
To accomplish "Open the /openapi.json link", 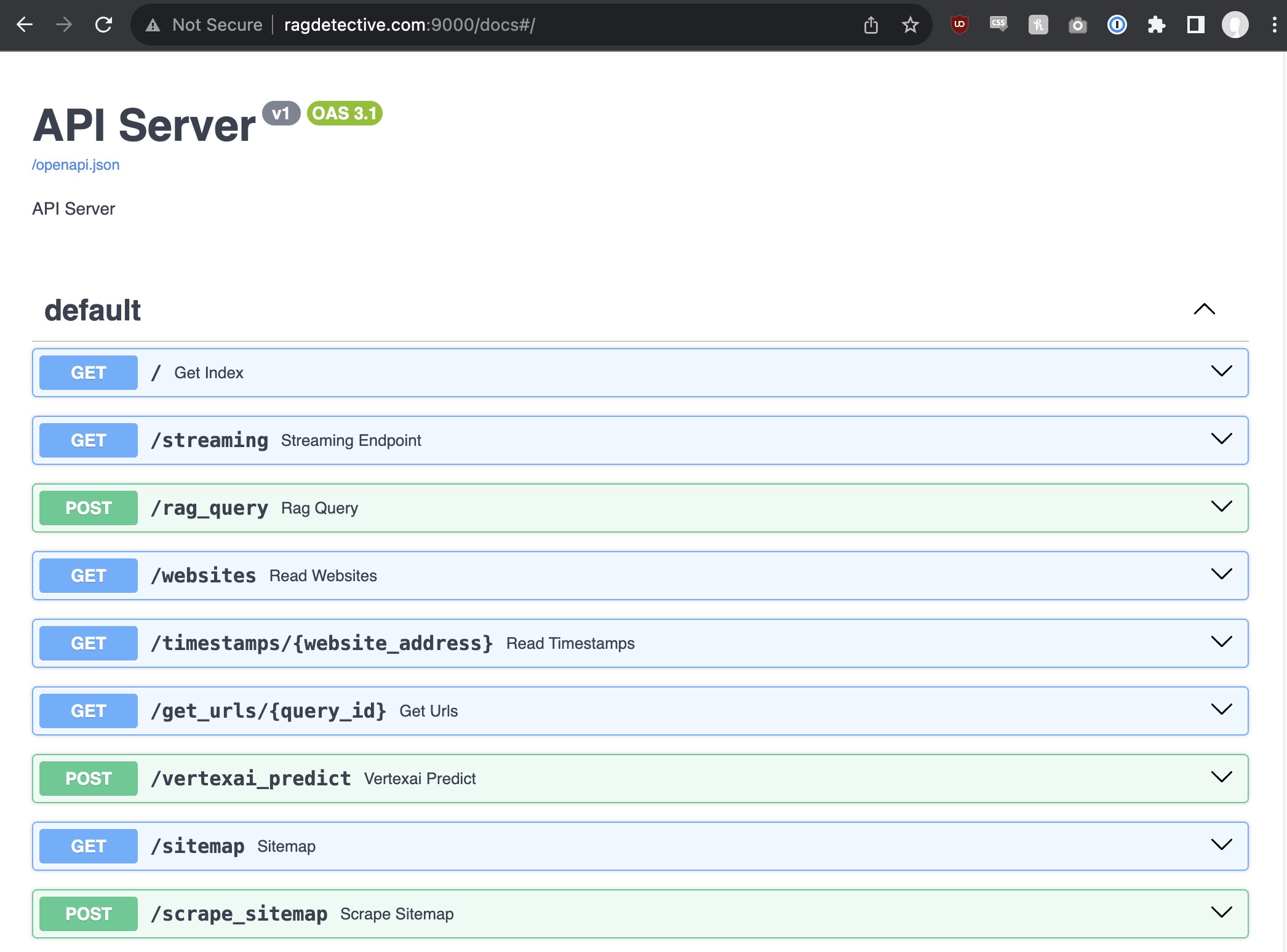I will click(76, 165).
